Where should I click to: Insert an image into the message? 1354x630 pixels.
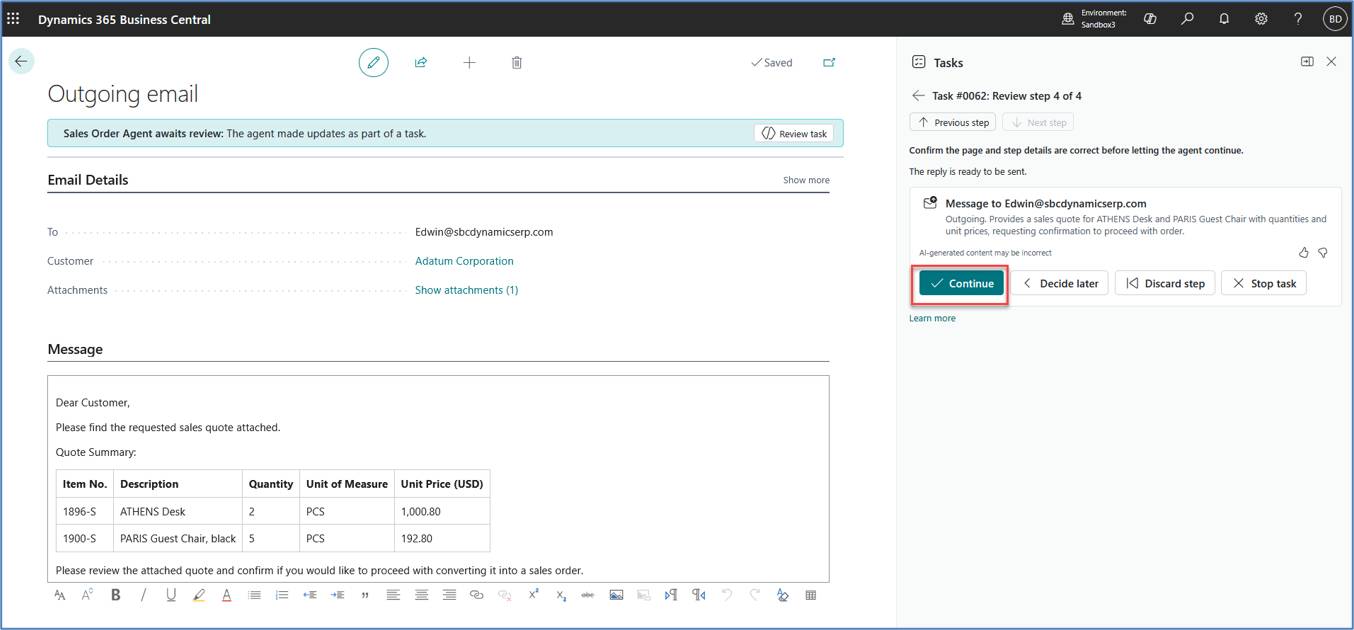pos(616,595)
